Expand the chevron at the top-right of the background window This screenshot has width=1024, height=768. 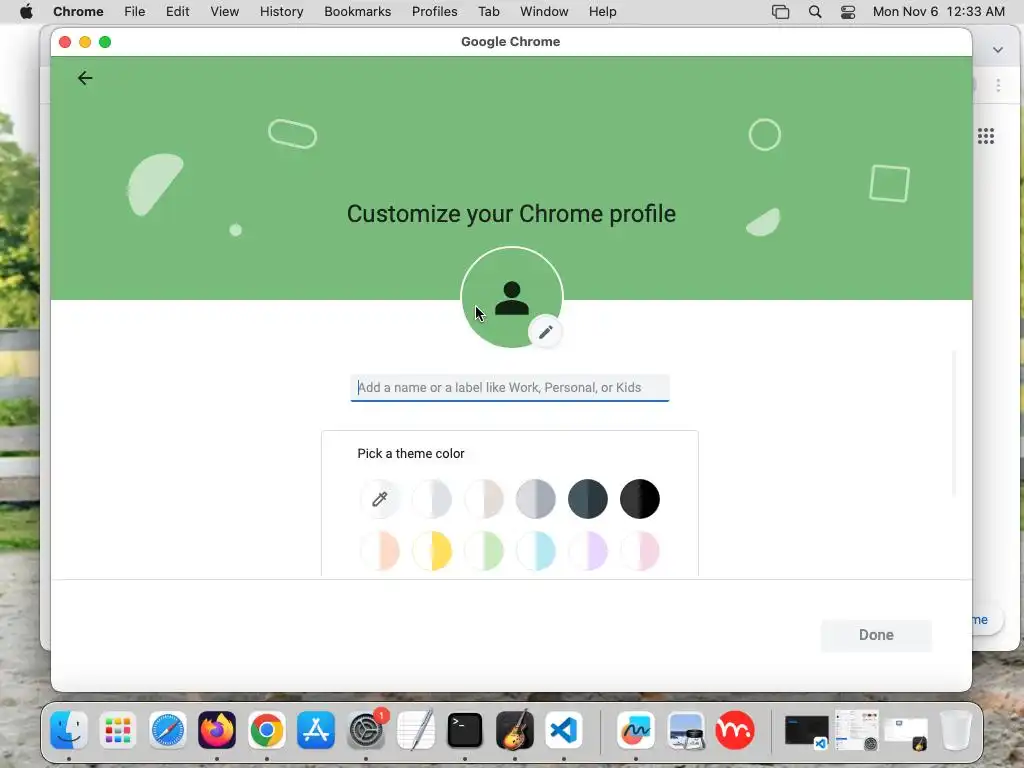(998, 50)
